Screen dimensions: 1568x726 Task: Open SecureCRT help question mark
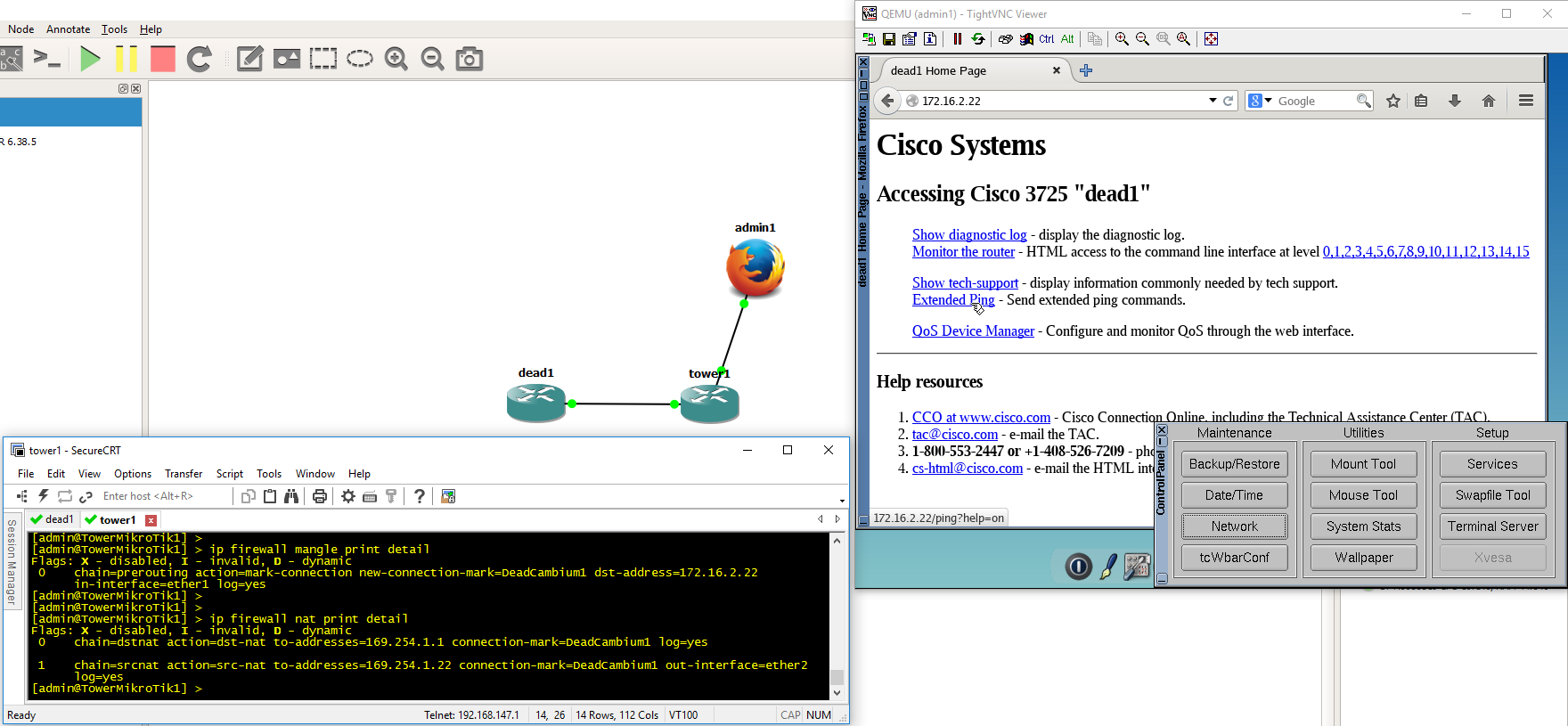pyautogui.click(x=420, y=496)
